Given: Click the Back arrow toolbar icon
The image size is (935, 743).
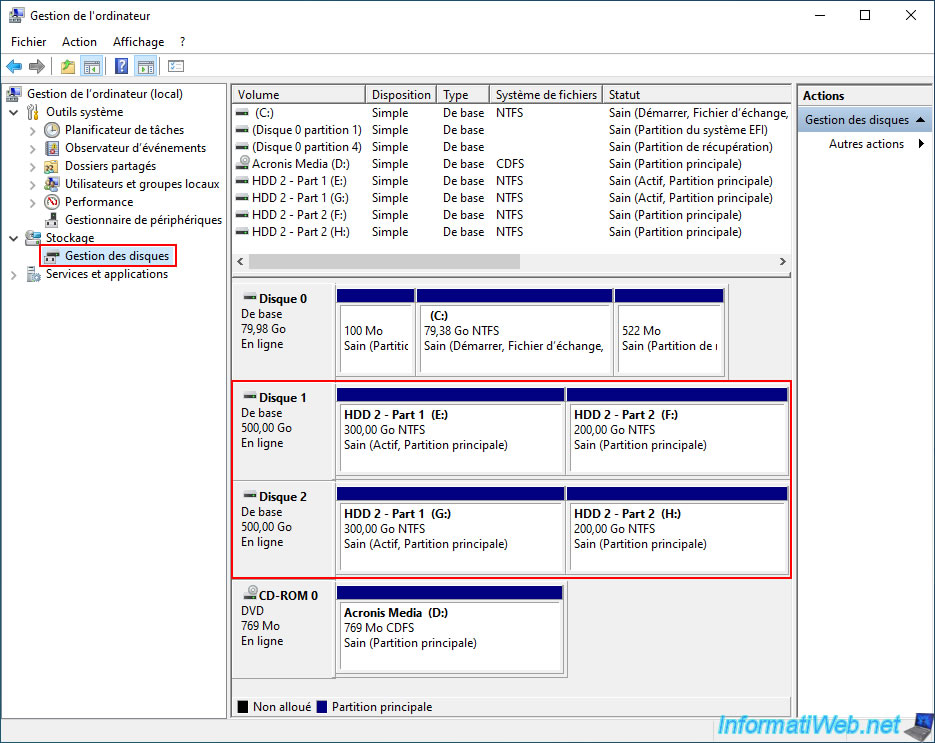Looking at the screenshot, I should coord(14,67).
